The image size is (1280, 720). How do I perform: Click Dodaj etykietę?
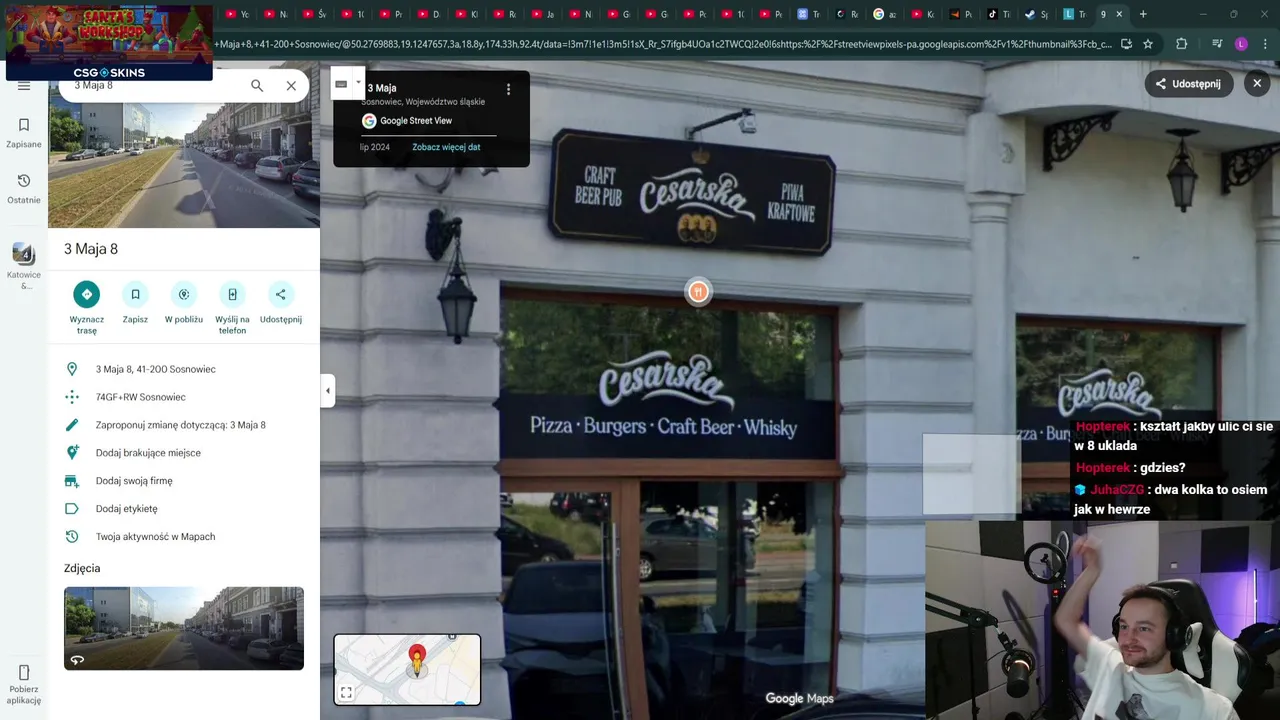click(x=184, y=509)
